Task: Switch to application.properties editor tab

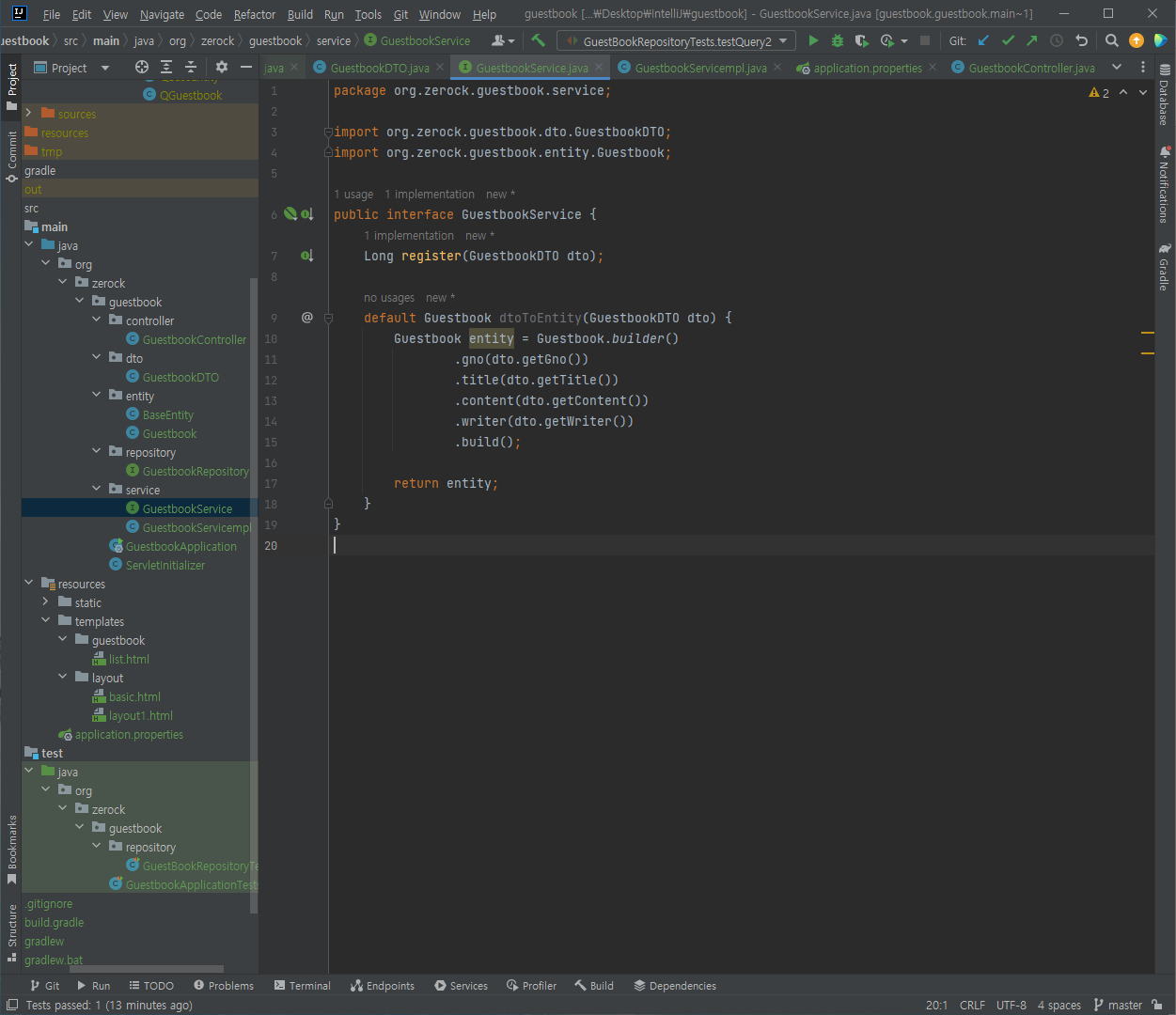Action: tap(868, 68)
